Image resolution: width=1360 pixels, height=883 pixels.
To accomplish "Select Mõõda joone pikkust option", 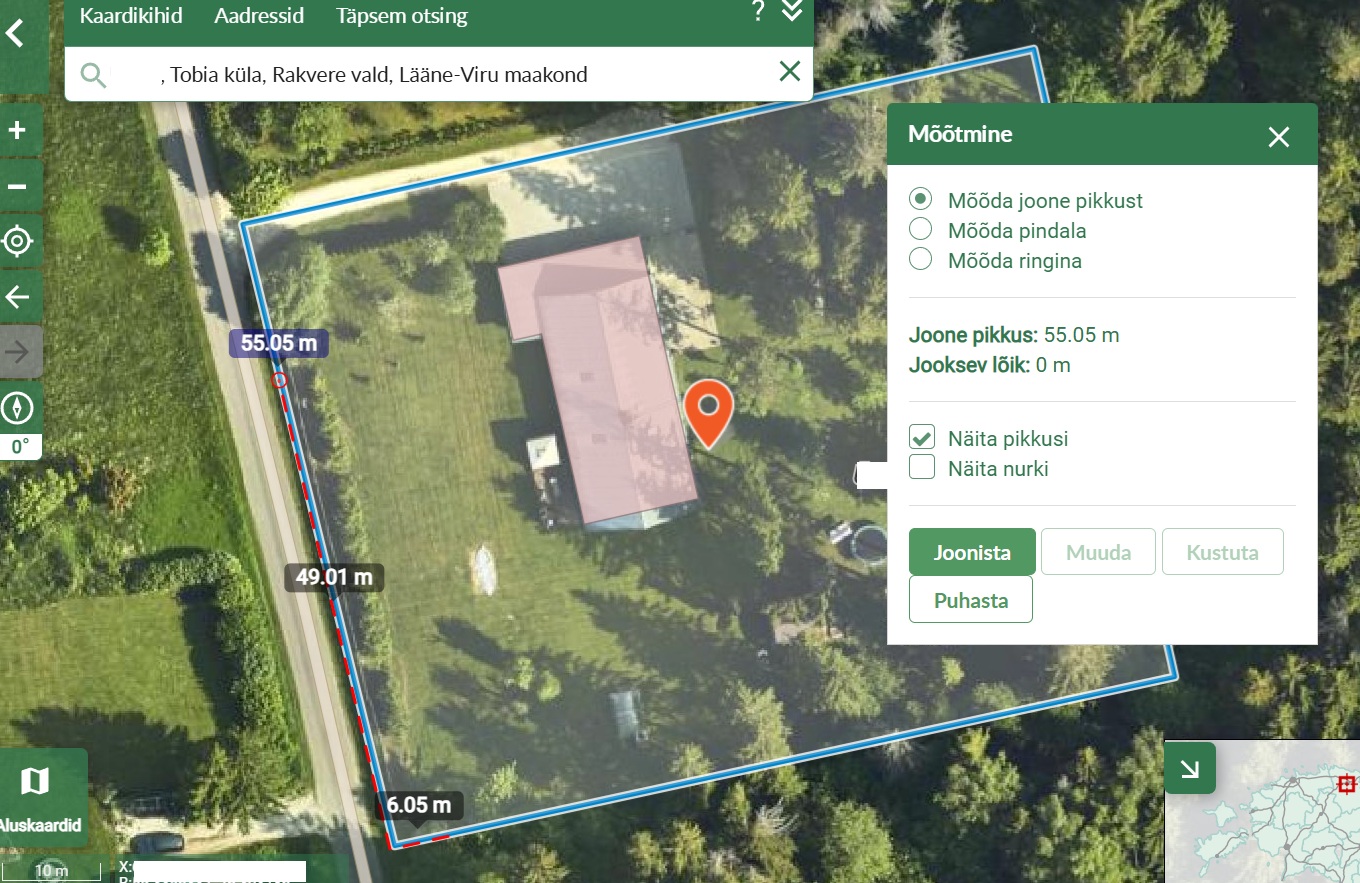I will pyautogui.click(x=920, y=200).
